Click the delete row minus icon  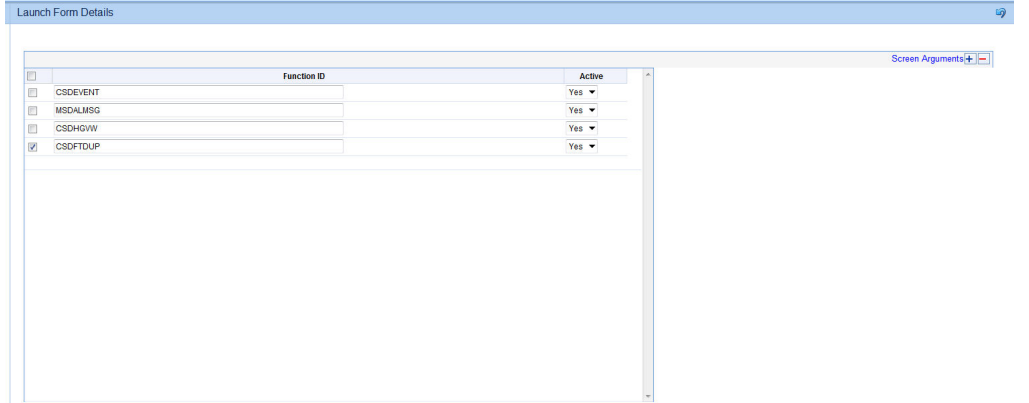(x=983, y=59)
